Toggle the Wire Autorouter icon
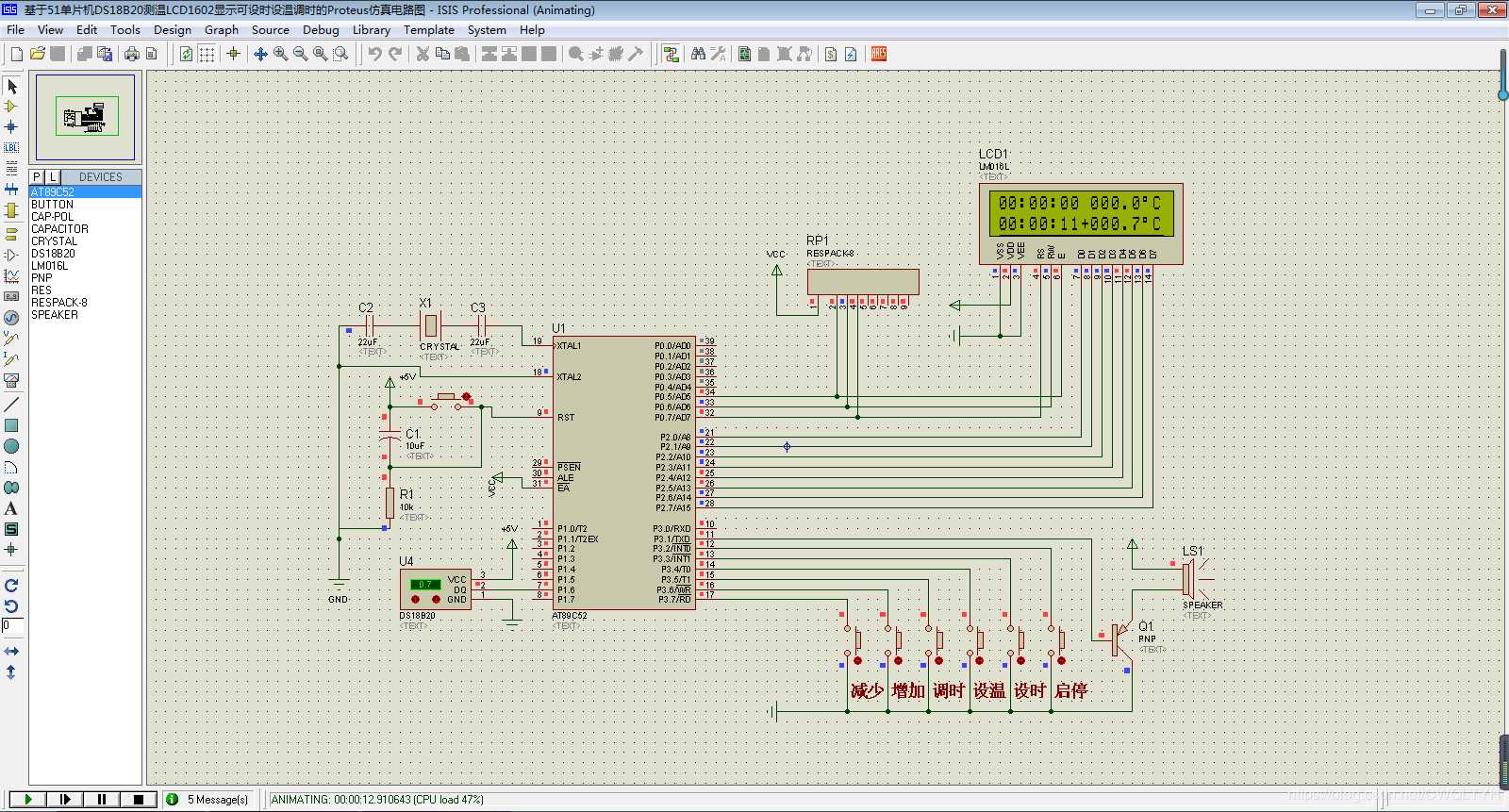Viewport: 1509px width, 812px height. click(x=672, y=54)
